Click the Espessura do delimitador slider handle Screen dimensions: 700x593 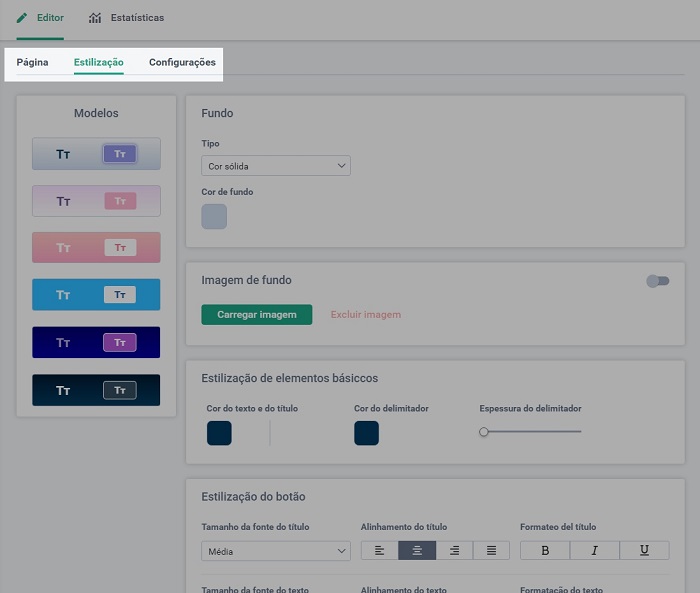483,432
